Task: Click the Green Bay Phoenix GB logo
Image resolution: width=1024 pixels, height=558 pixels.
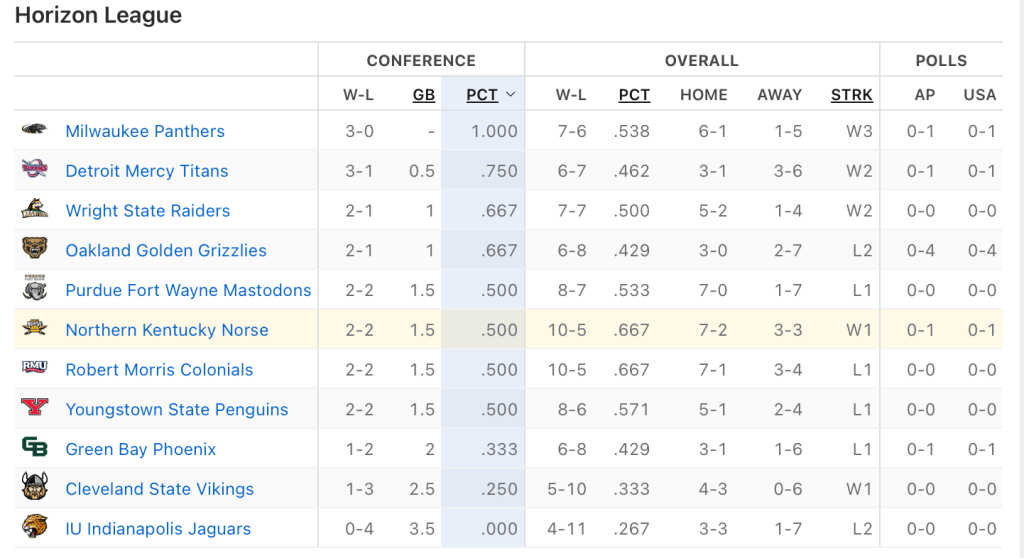Action: [x=34, y=448]
